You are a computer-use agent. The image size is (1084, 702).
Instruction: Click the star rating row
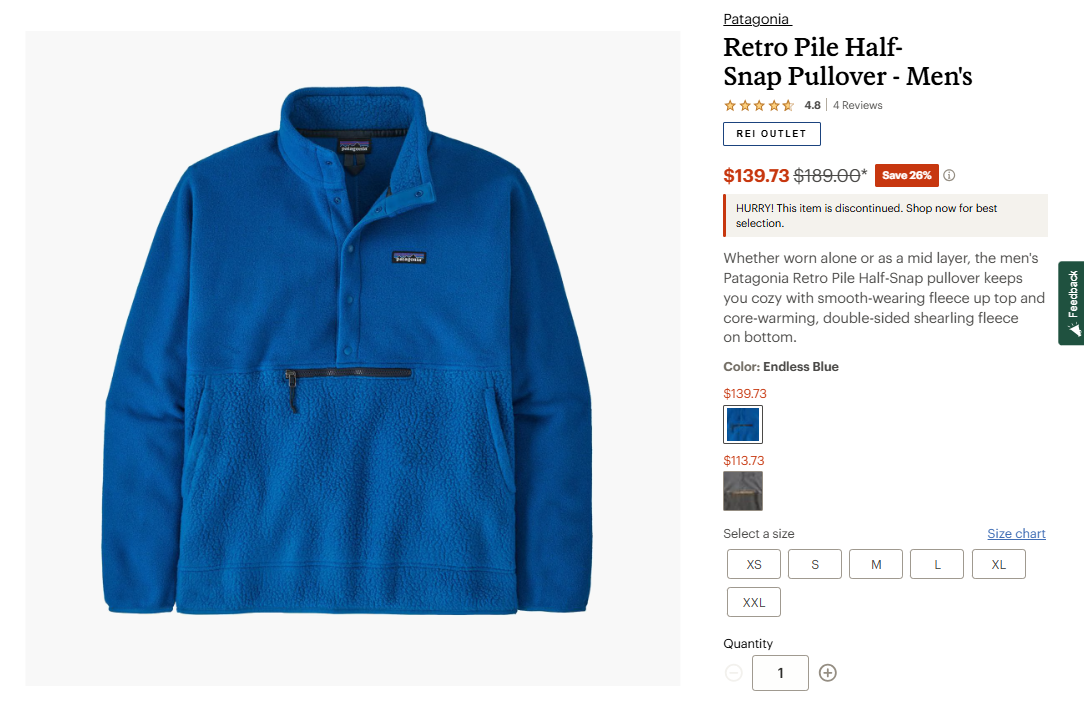[x=758, y=105]
